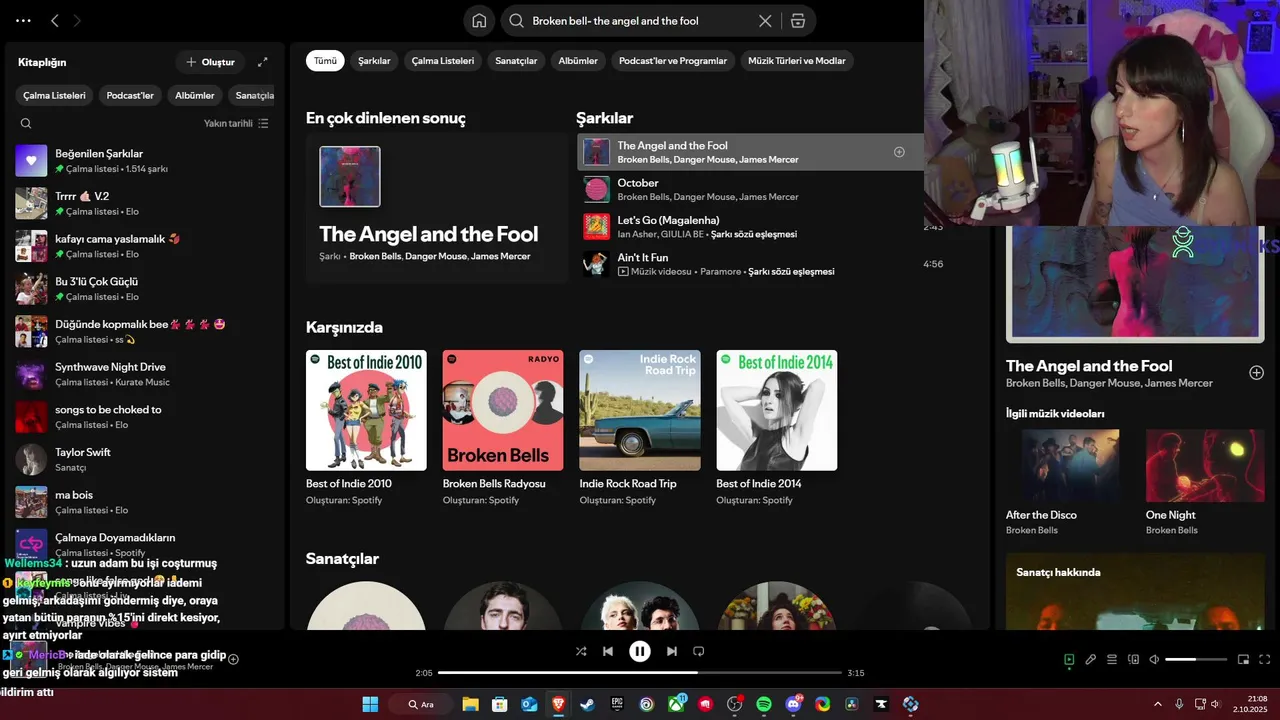Toggle repeat mode
The height and width of the screenshot is (720, 1280).
(x=699, y=651)
